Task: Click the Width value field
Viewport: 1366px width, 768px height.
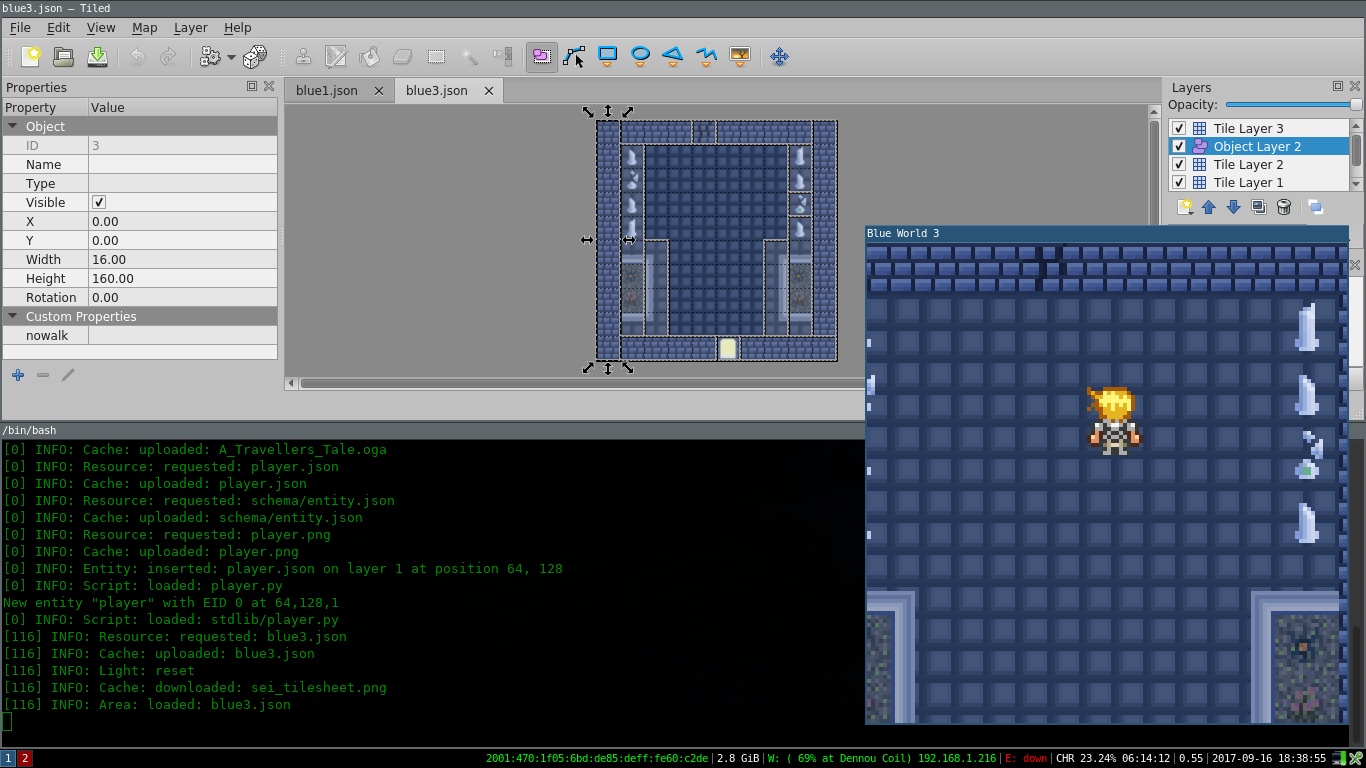Action: coord(182,259)
